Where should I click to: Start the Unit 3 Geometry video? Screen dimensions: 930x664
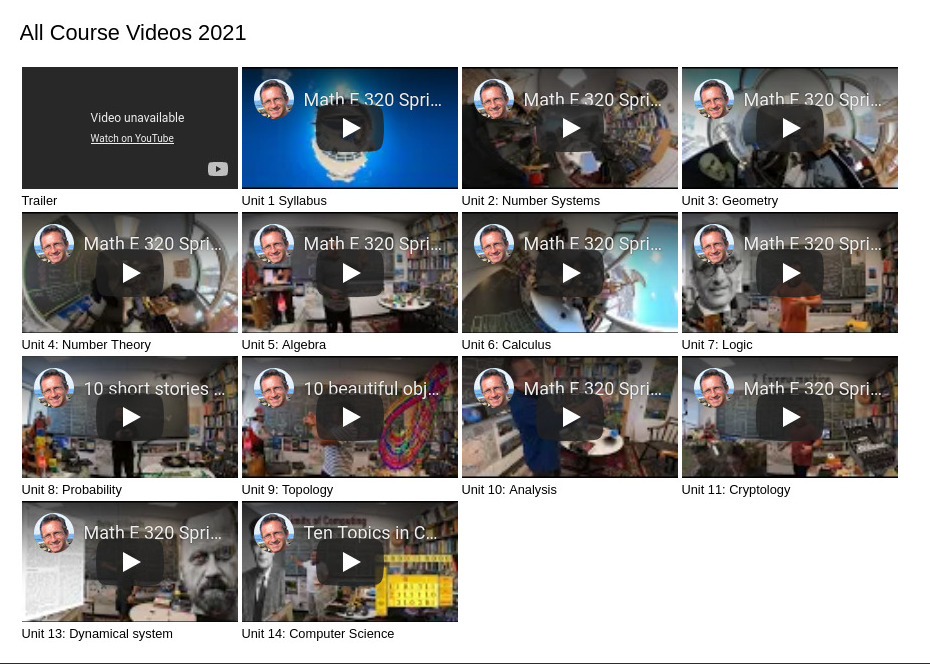pos(790,128)
